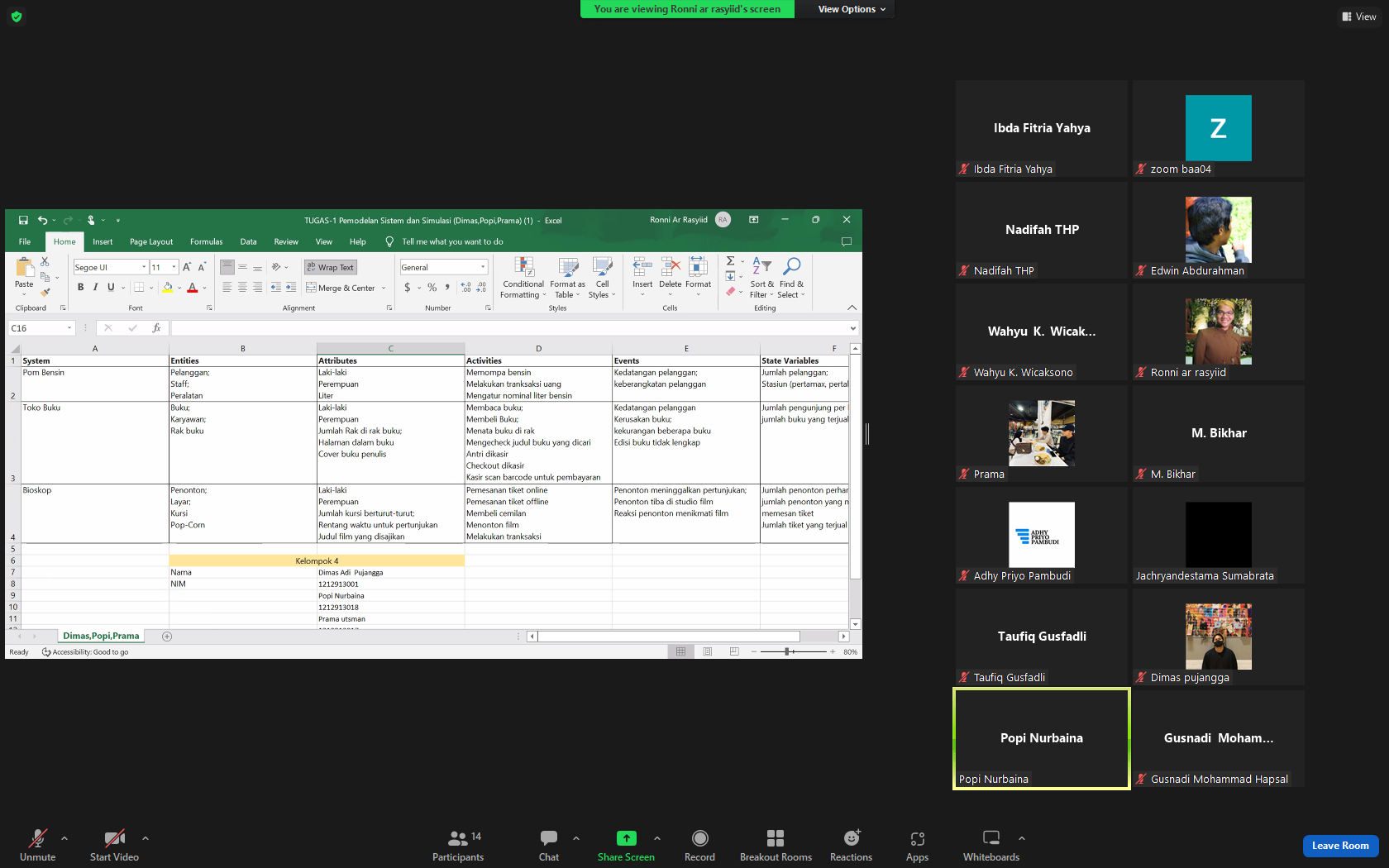Change the Zoom View layout
The image size is (1389, 868).
point(1358,17)
